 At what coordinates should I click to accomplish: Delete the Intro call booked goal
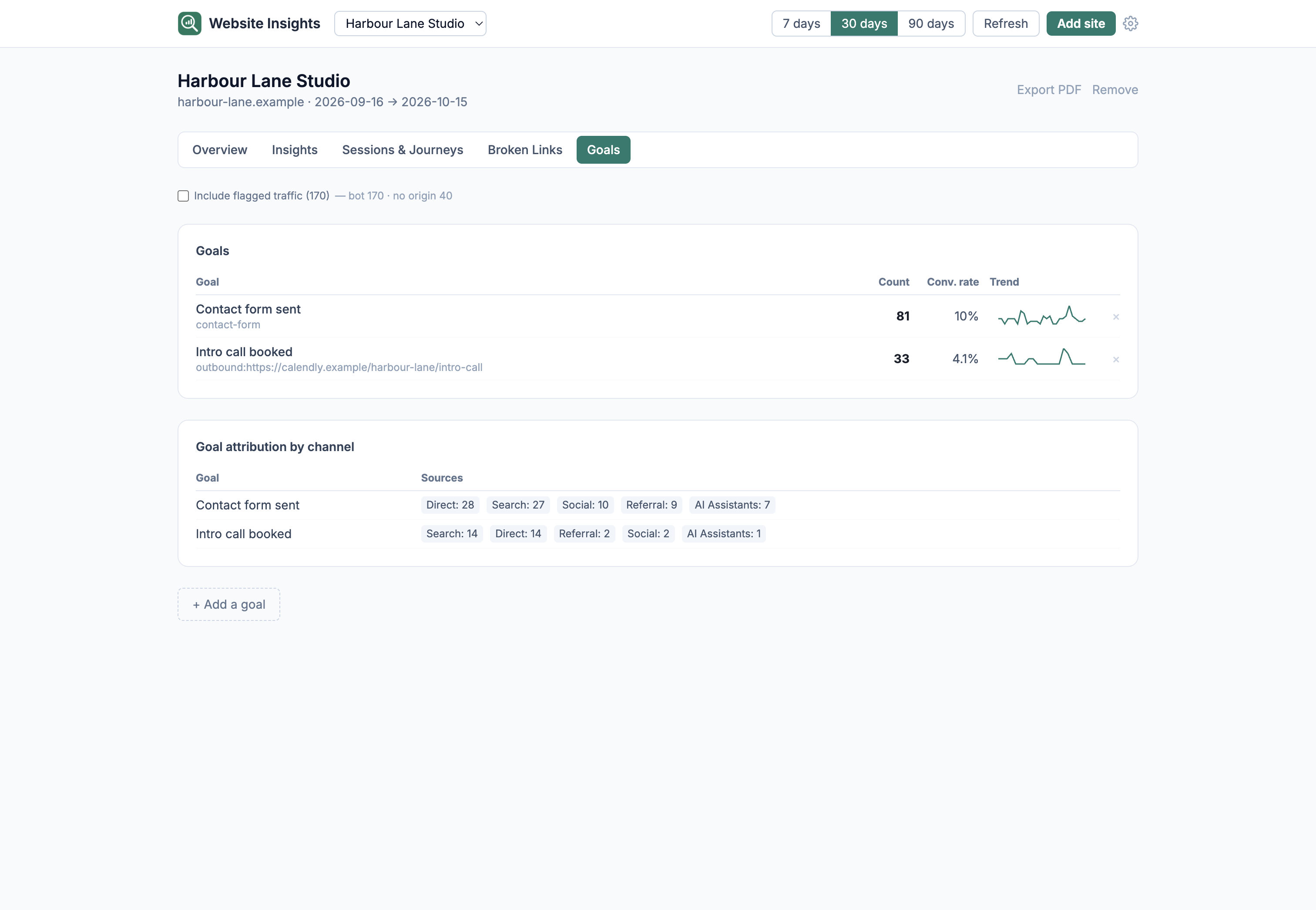coord(1115,359)
